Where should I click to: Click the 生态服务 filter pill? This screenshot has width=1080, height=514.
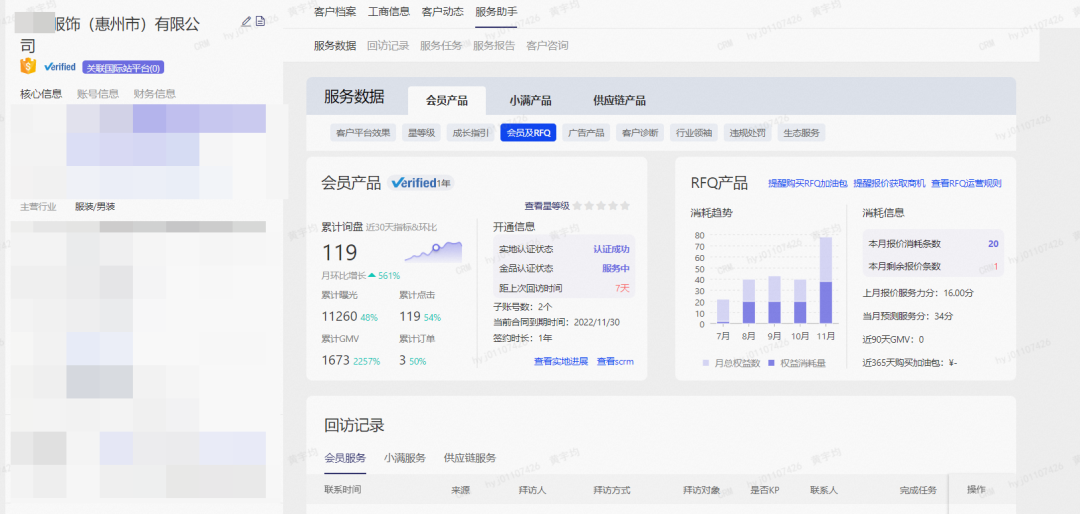pyautogui.click(x=801, y=133)
